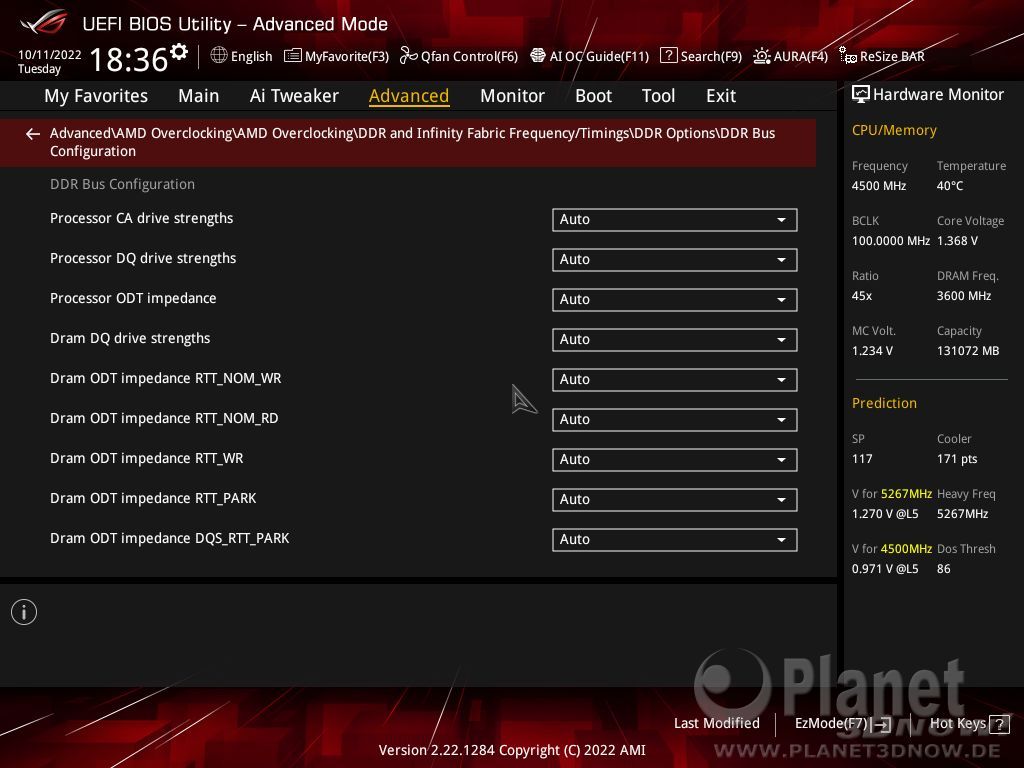
Task: Open Qfan Control(F6) fan icon
Action: pos(408,56)
